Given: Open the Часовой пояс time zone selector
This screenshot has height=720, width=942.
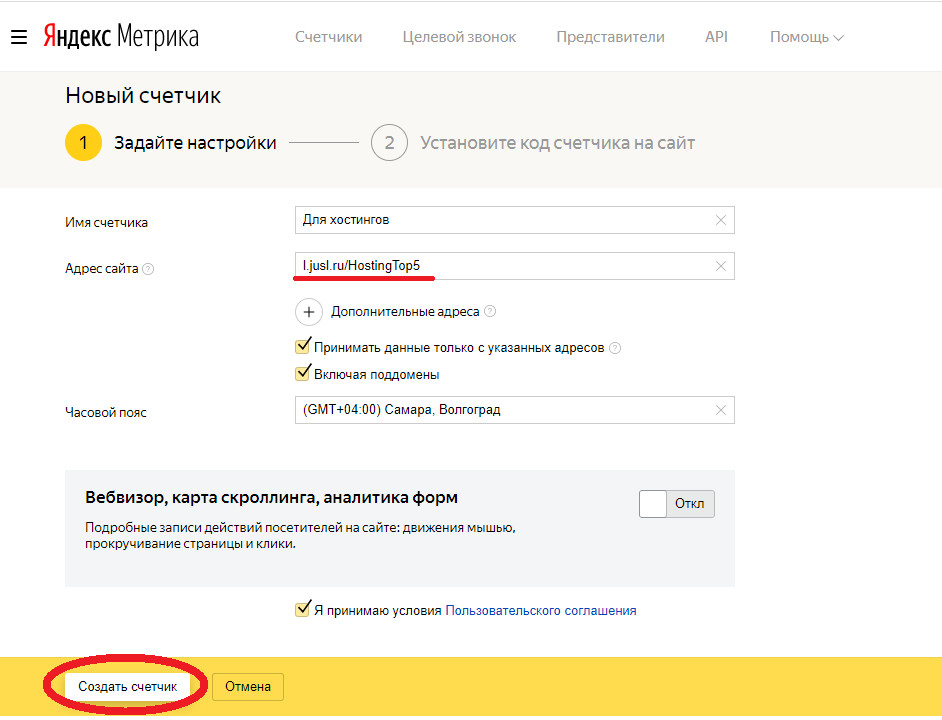Looking at the screenshot, I should [500, 410].
